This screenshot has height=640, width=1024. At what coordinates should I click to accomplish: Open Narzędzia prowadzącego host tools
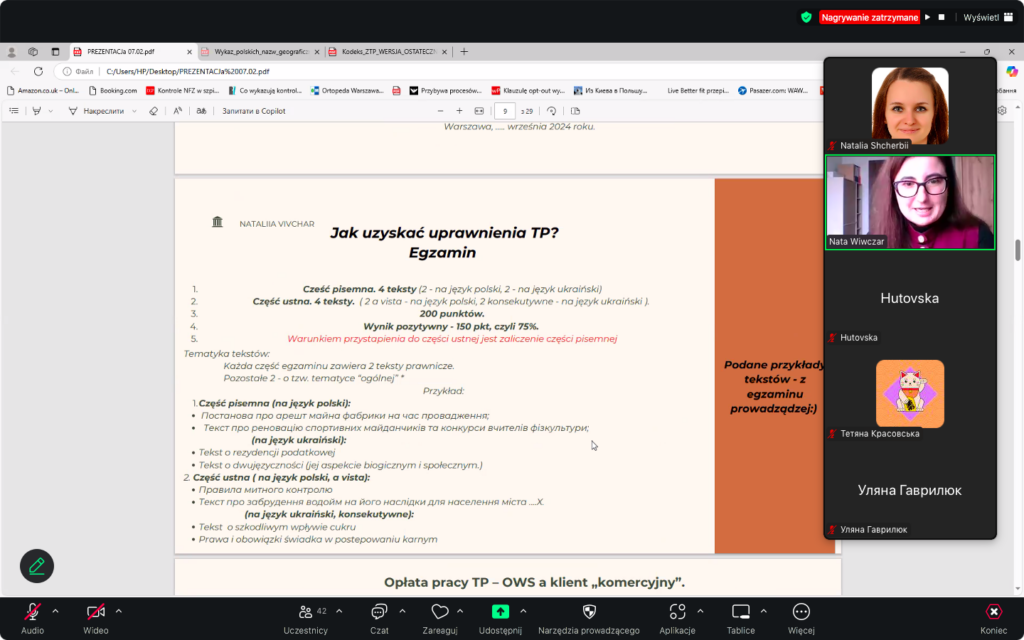click(x=588, y=612)
